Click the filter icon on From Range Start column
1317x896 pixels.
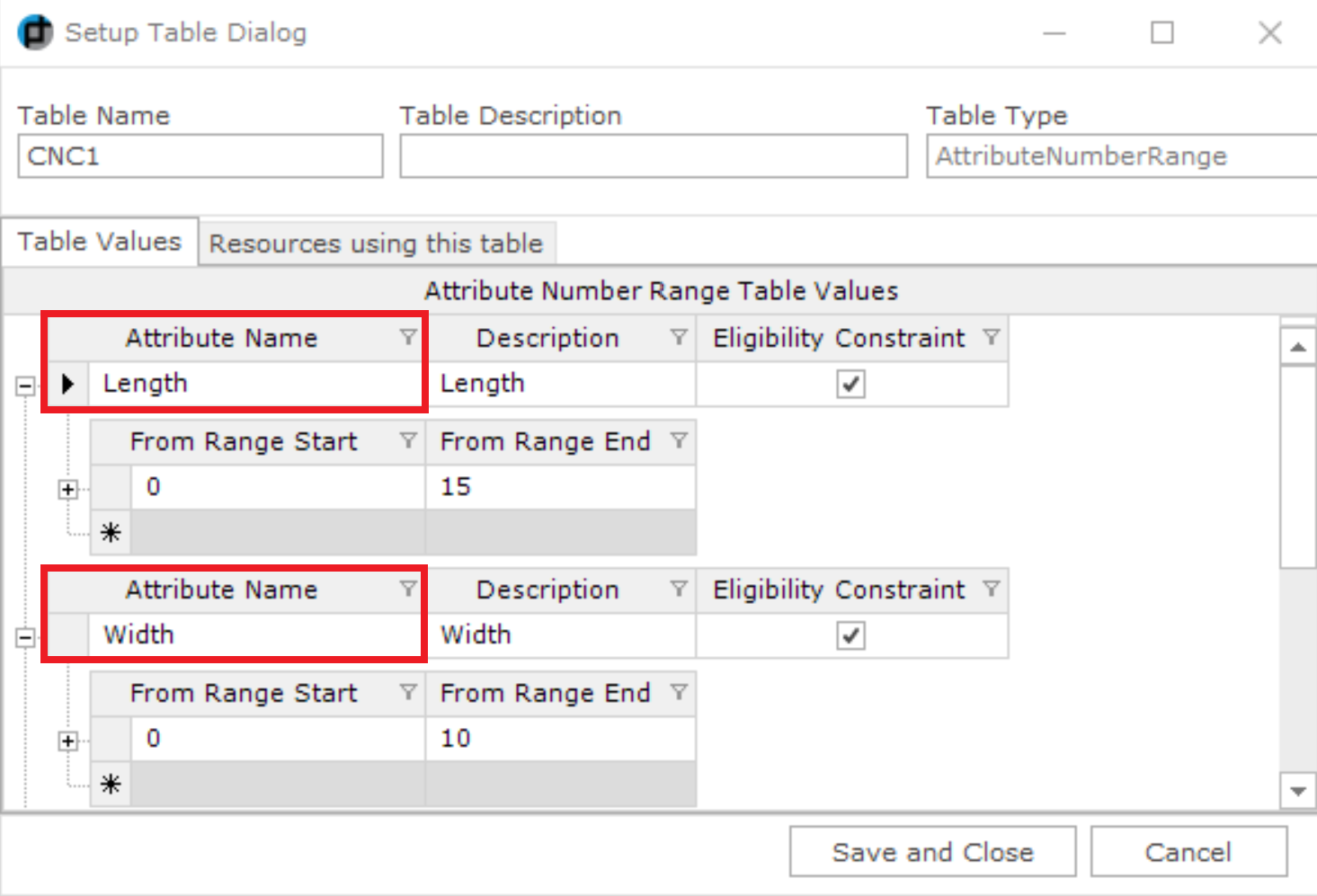point(410,441)
